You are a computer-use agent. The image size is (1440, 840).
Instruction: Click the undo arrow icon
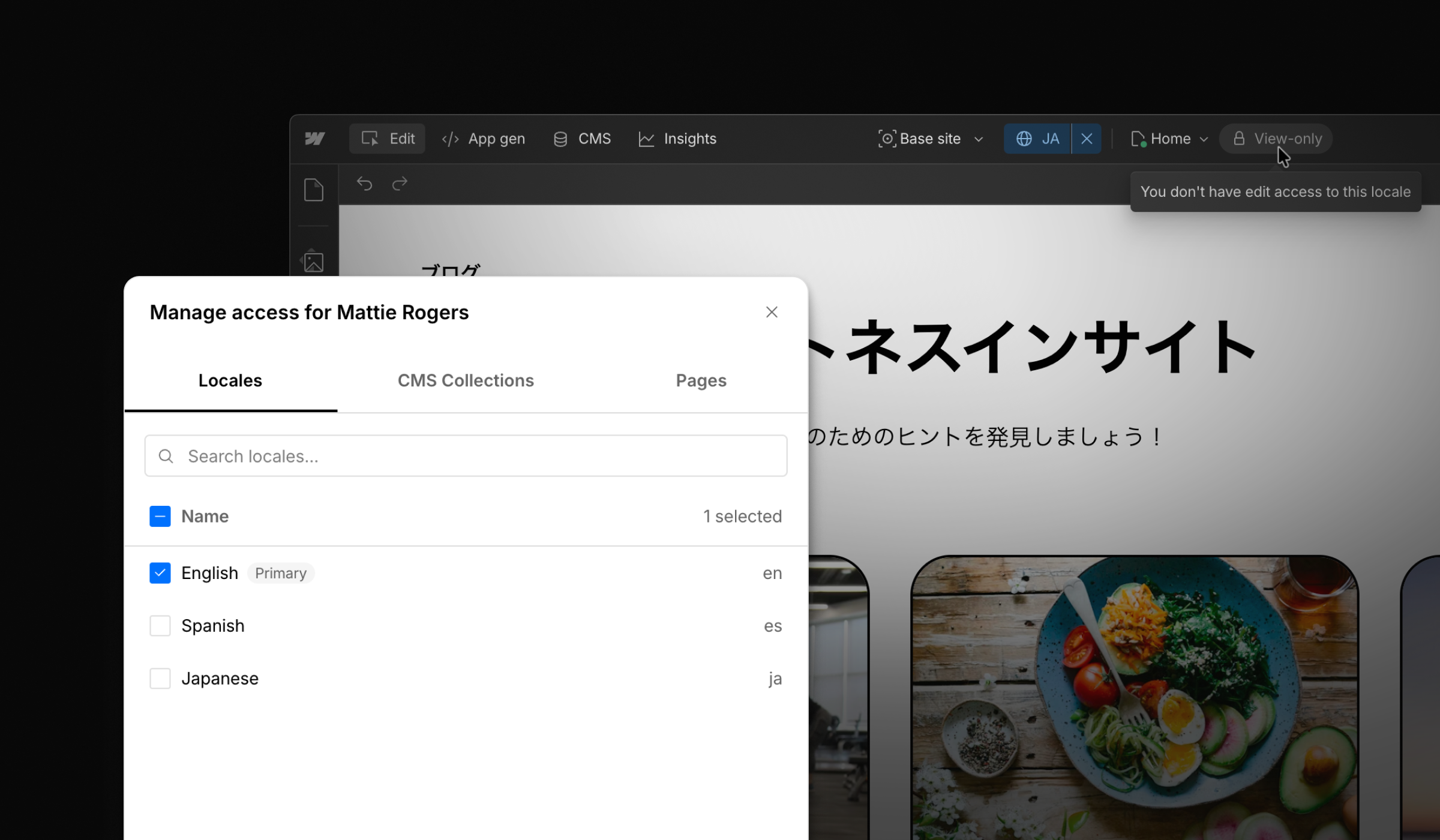pos(364,183)
